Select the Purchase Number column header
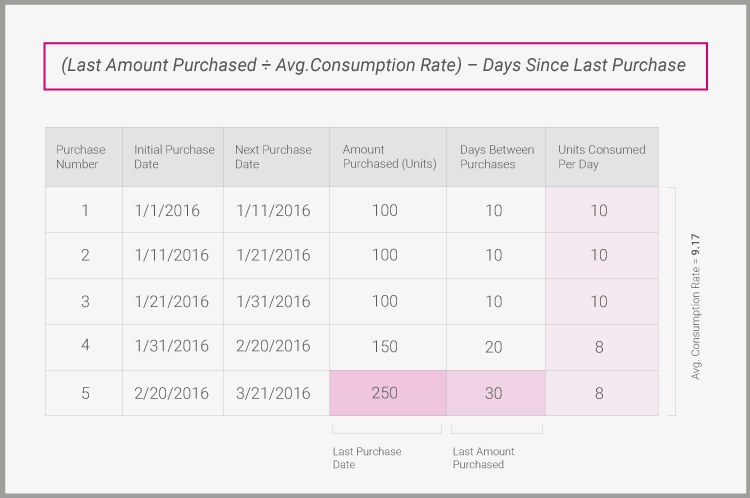 click(x=81, y=157)
